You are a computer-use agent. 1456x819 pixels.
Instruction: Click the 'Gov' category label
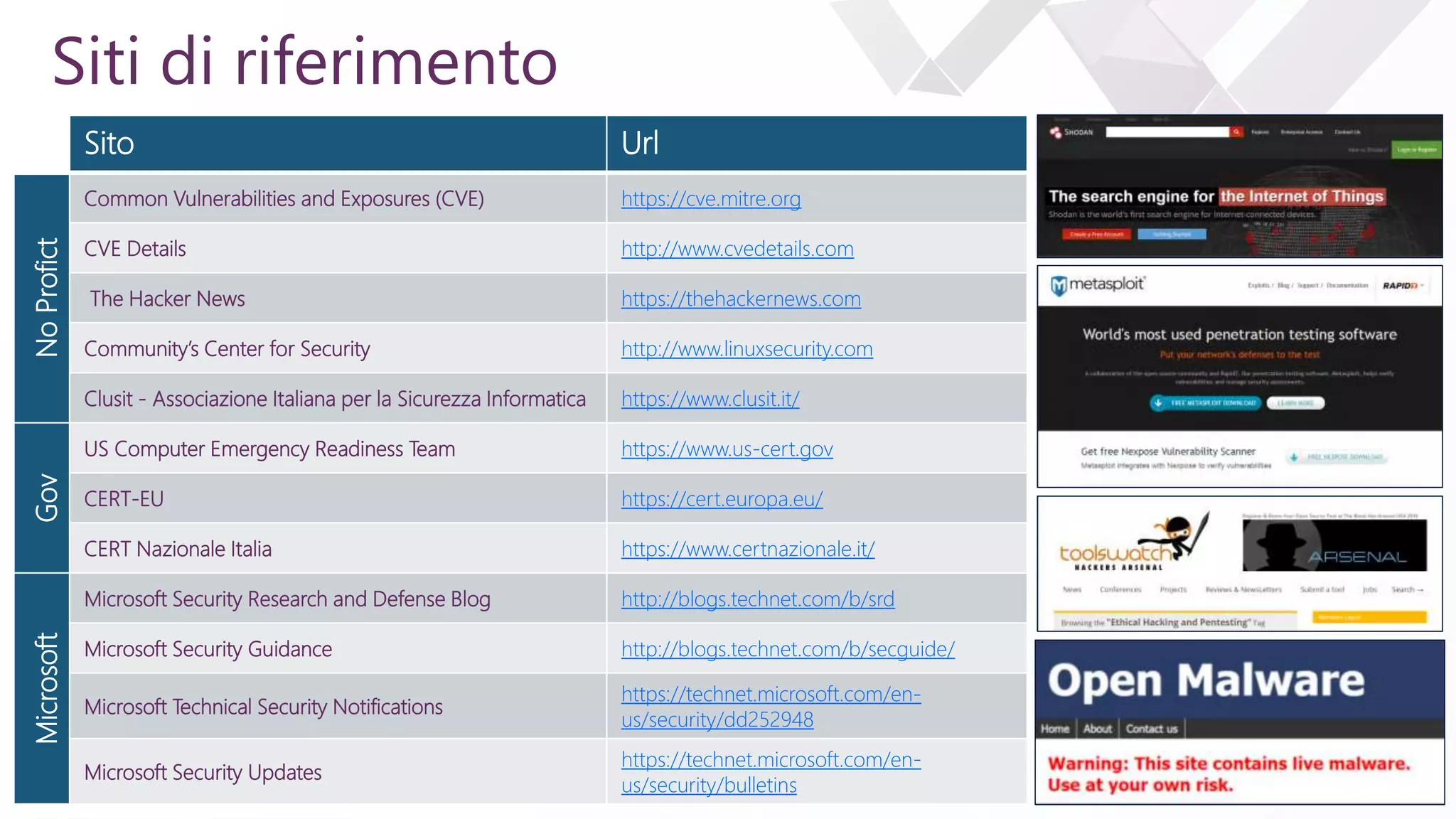pos(42,498)
